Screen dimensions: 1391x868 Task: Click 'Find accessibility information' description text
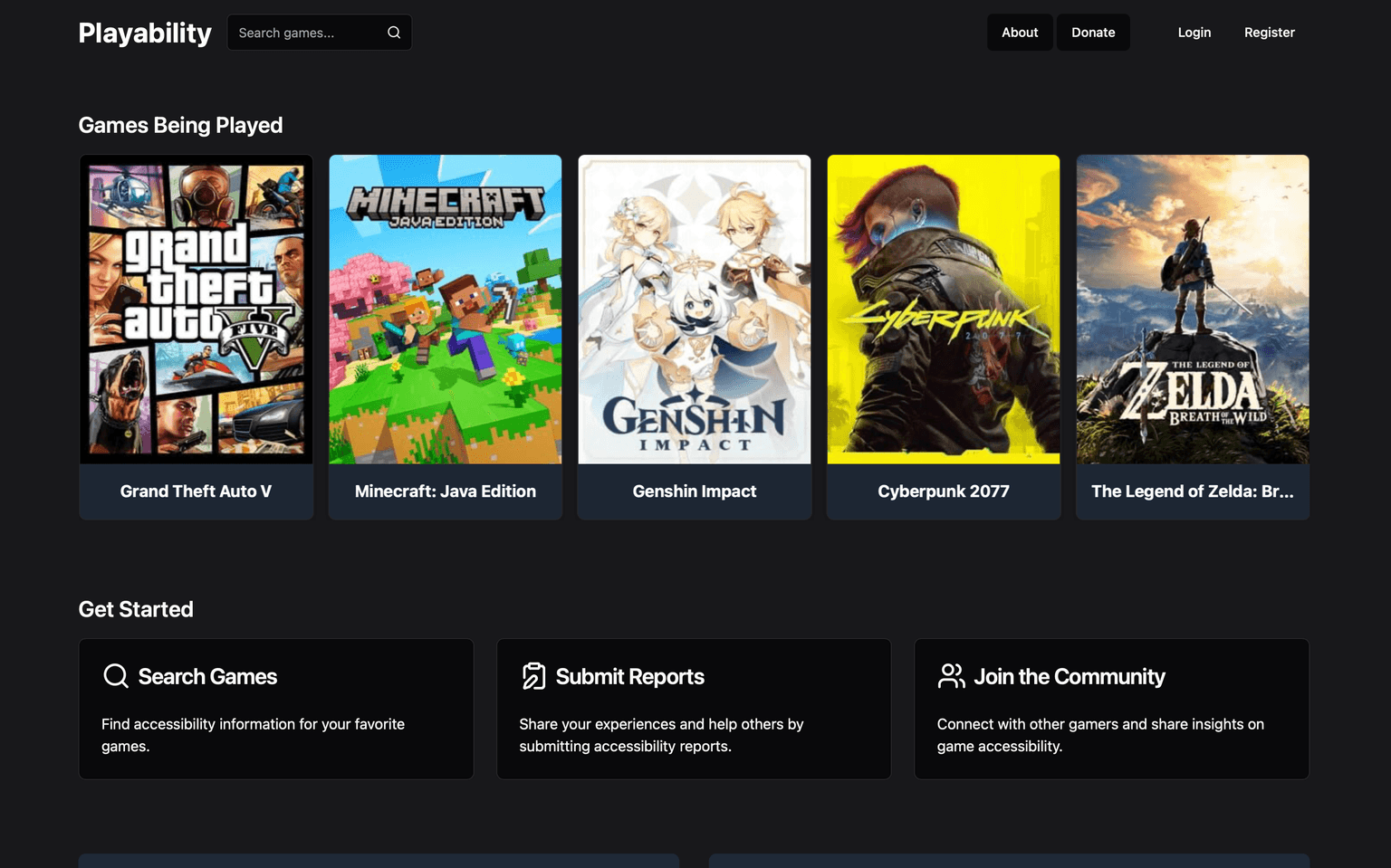coord(254,735)
